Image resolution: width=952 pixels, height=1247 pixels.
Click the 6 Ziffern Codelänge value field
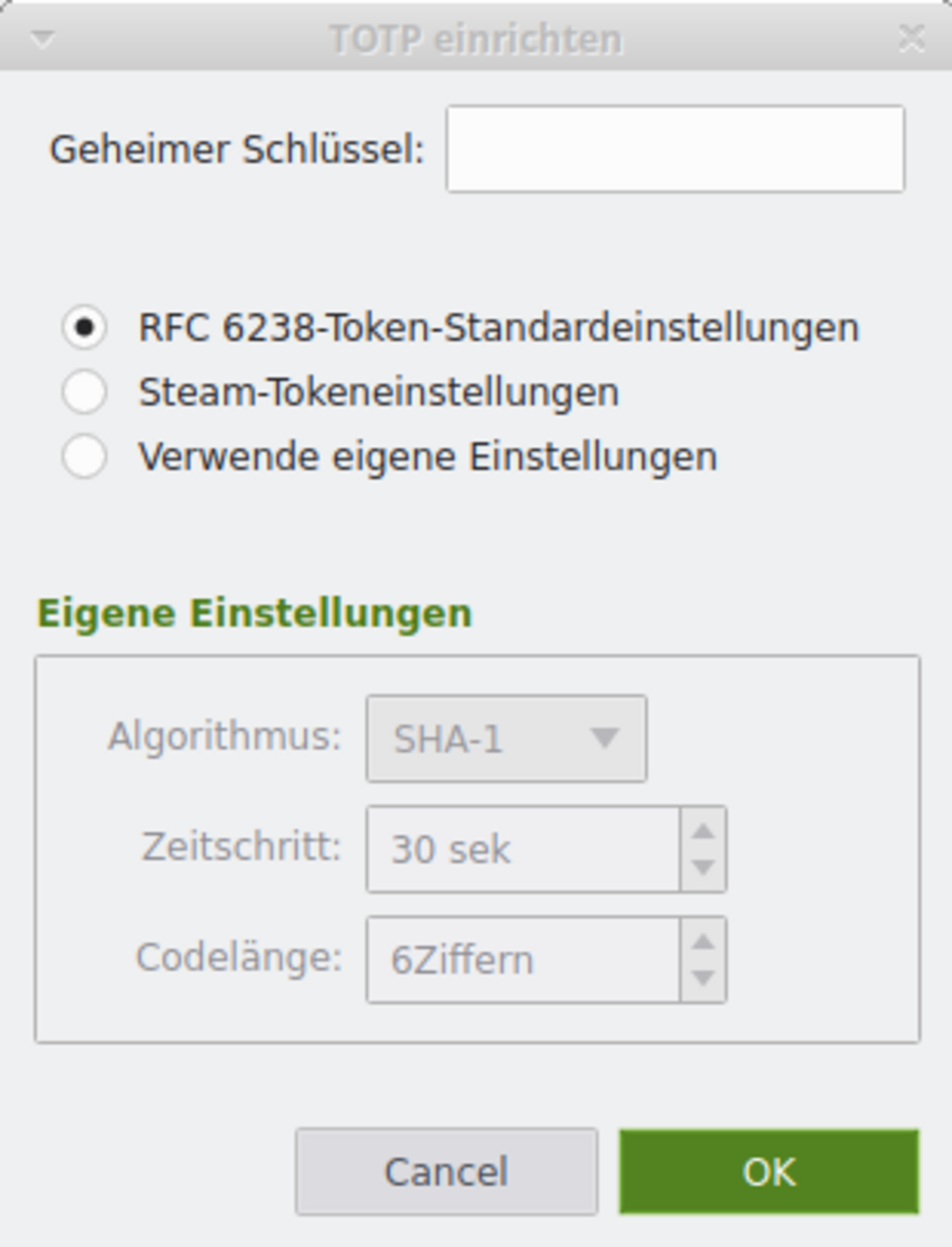[x=522, y=960]
